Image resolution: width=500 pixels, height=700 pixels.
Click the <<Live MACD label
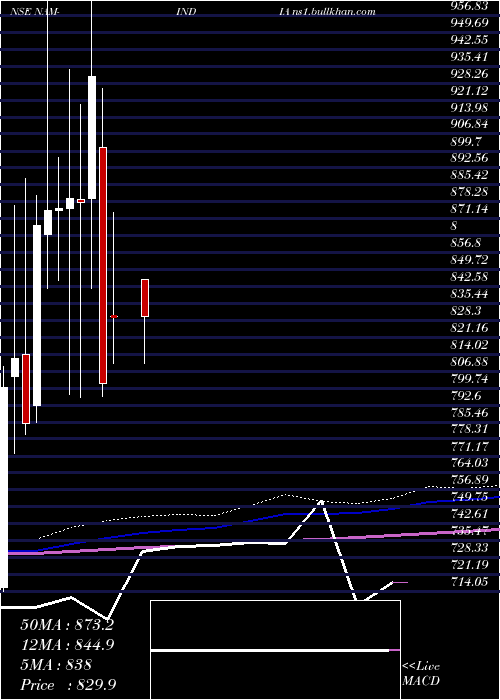[421, 674]
